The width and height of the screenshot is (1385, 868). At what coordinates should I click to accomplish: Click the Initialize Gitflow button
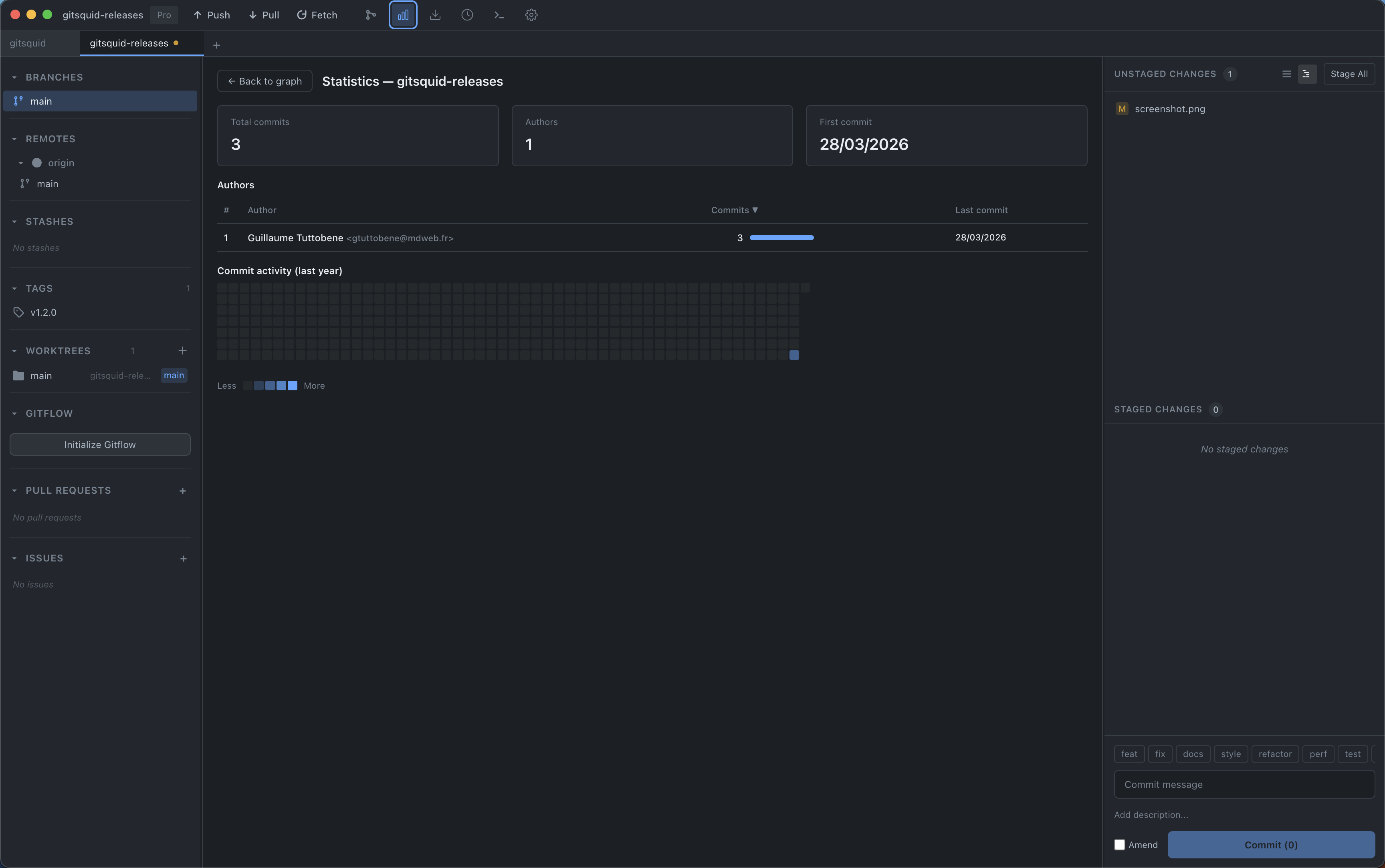pyautogui.click(x=100, y=444)
